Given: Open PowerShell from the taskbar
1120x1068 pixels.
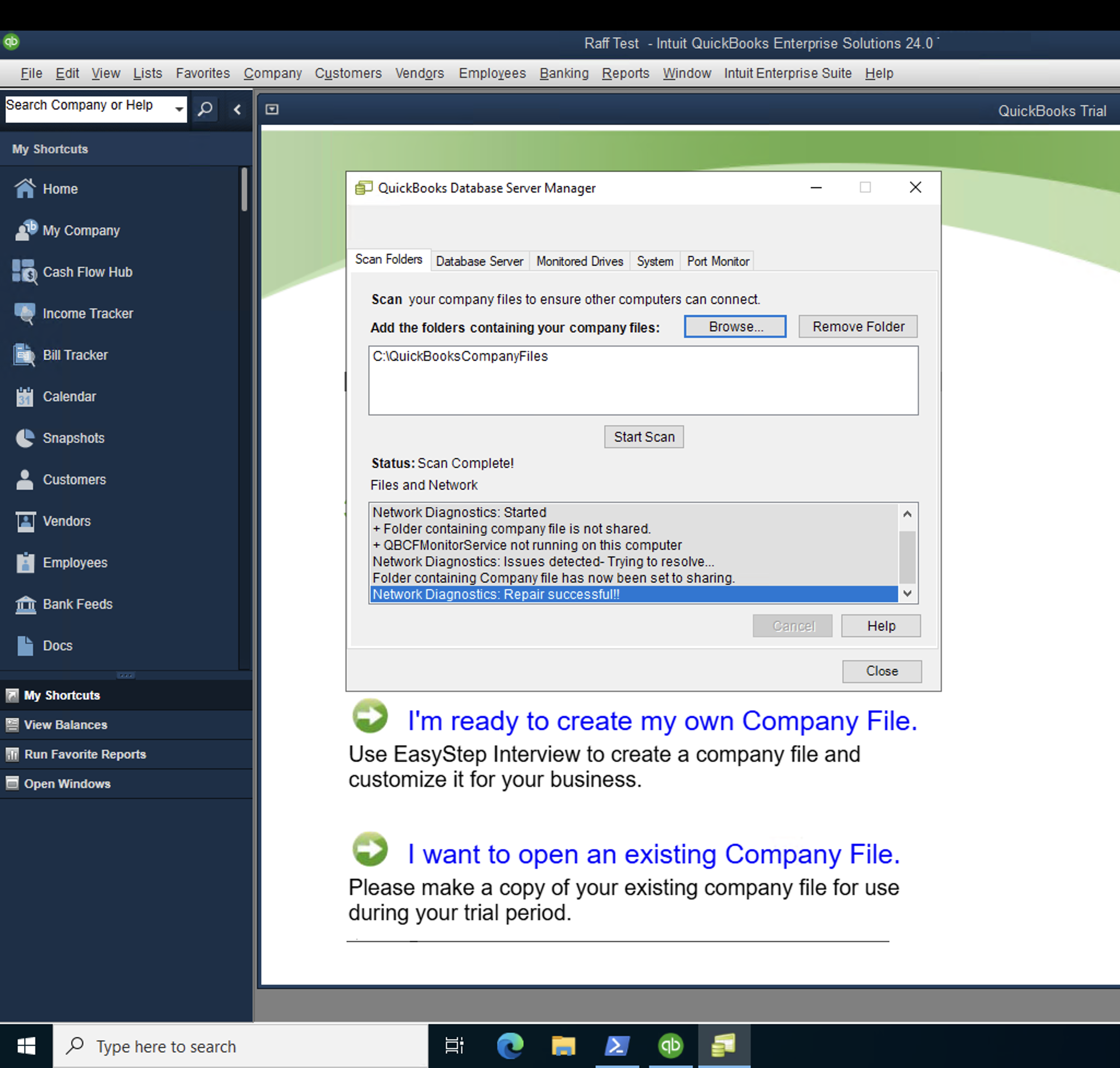Looking at the screenshot, I should click(x=617, y=1046).
